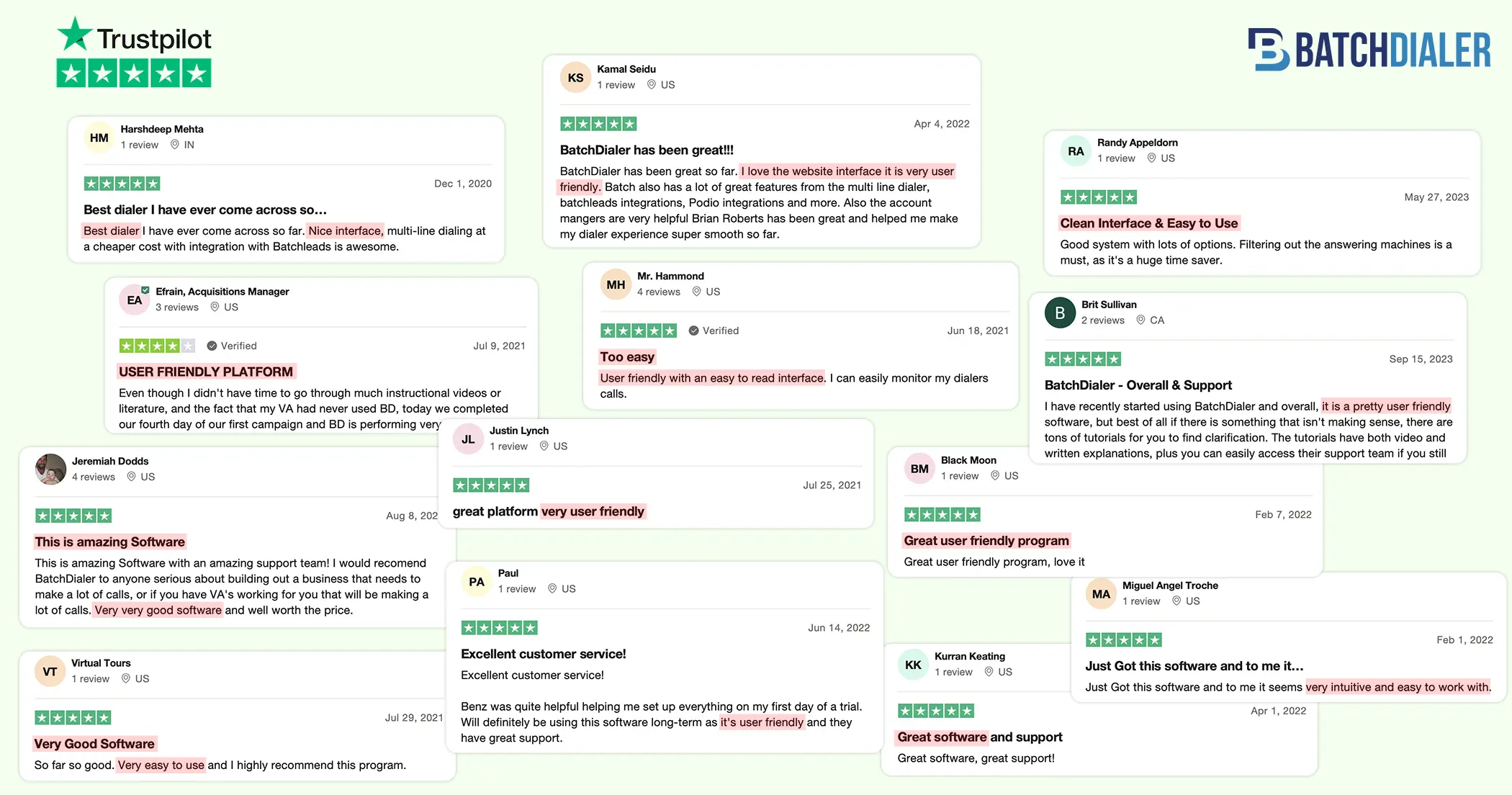Click Randy Appeldorn's RA avatar
Image resolution: width=1512 pixels, height=795 pixels.
coord(1076,151)
